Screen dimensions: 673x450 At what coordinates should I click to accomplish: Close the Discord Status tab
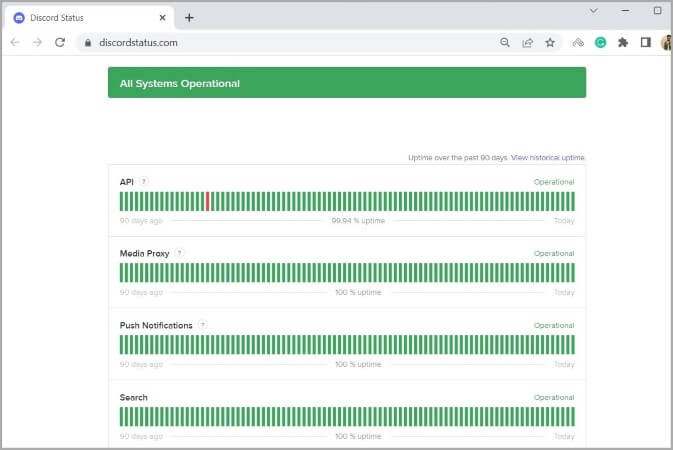[x=162, y=17]
